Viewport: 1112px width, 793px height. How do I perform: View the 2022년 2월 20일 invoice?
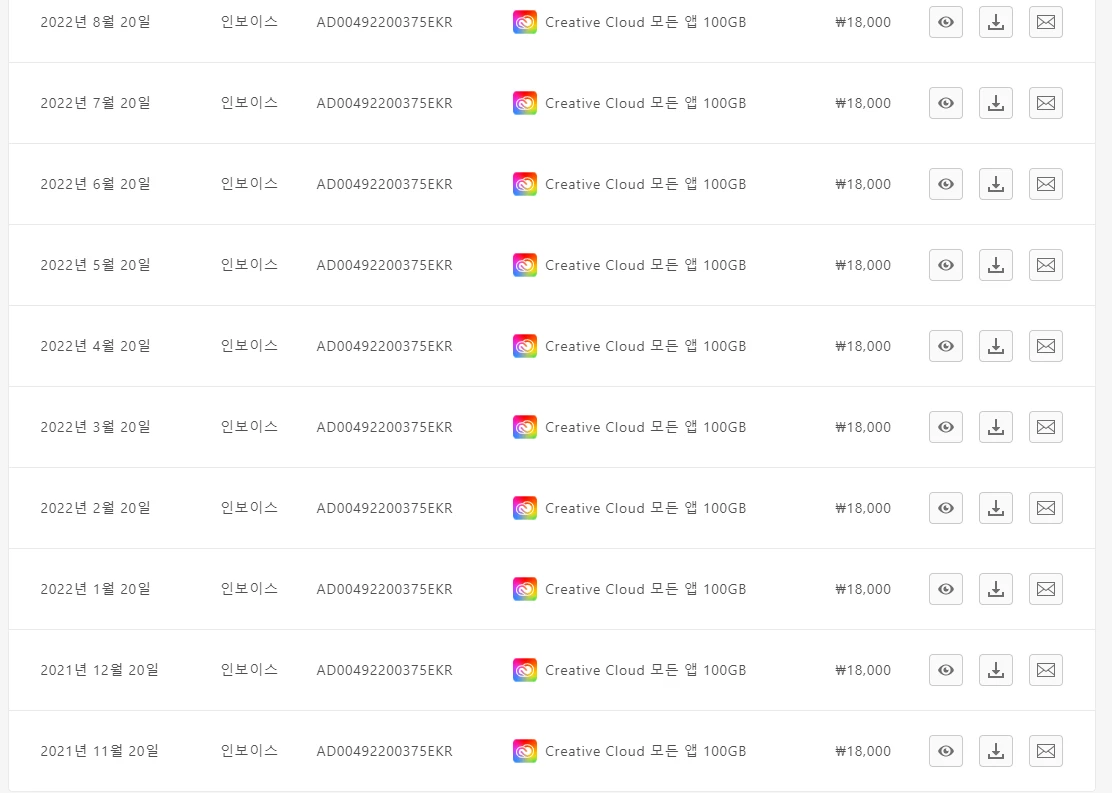tap(946, 508)
